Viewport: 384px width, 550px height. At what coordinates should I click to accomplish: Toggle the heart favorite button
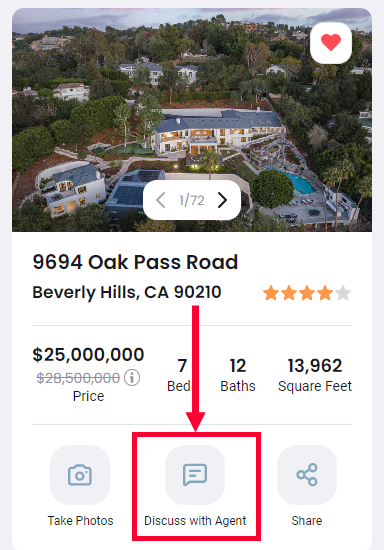click(x=331, y=43)
